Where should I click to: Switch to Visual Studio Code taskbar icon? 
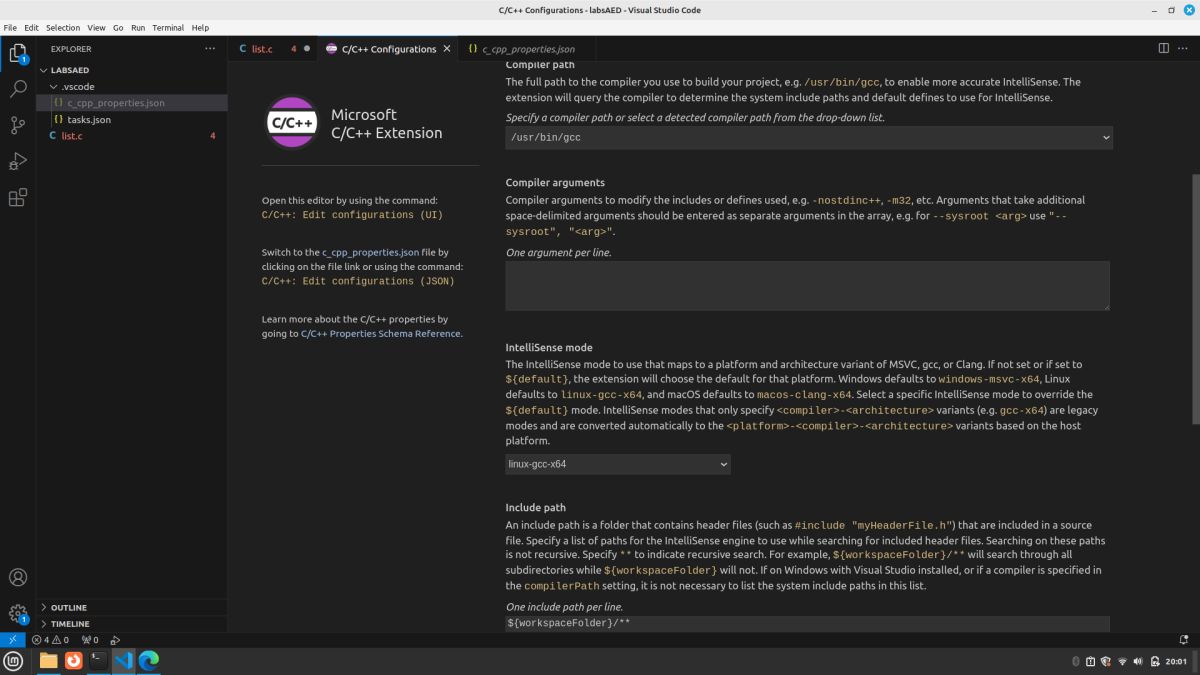coord(123,661)
